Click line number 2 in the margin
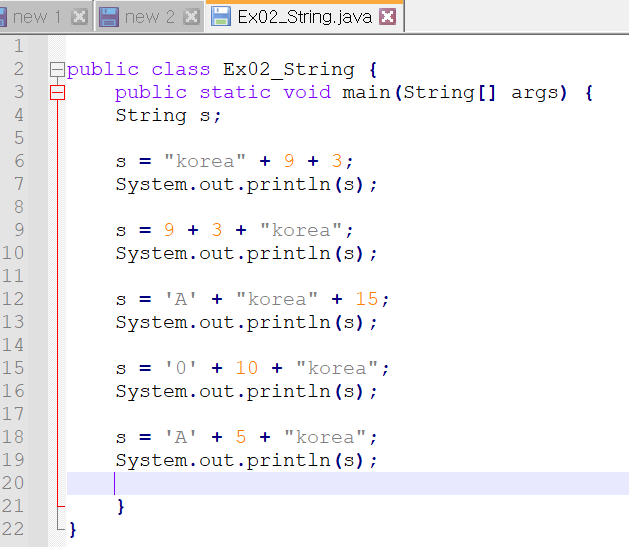The height and width of the screenshot is (547, 629). coord(19,69)
